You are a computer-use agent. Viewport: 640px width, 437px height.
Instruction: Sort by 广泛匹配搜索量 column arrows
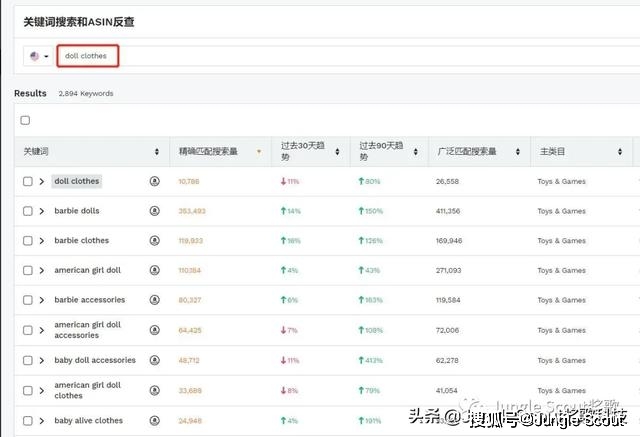click(x=518, y=152)
